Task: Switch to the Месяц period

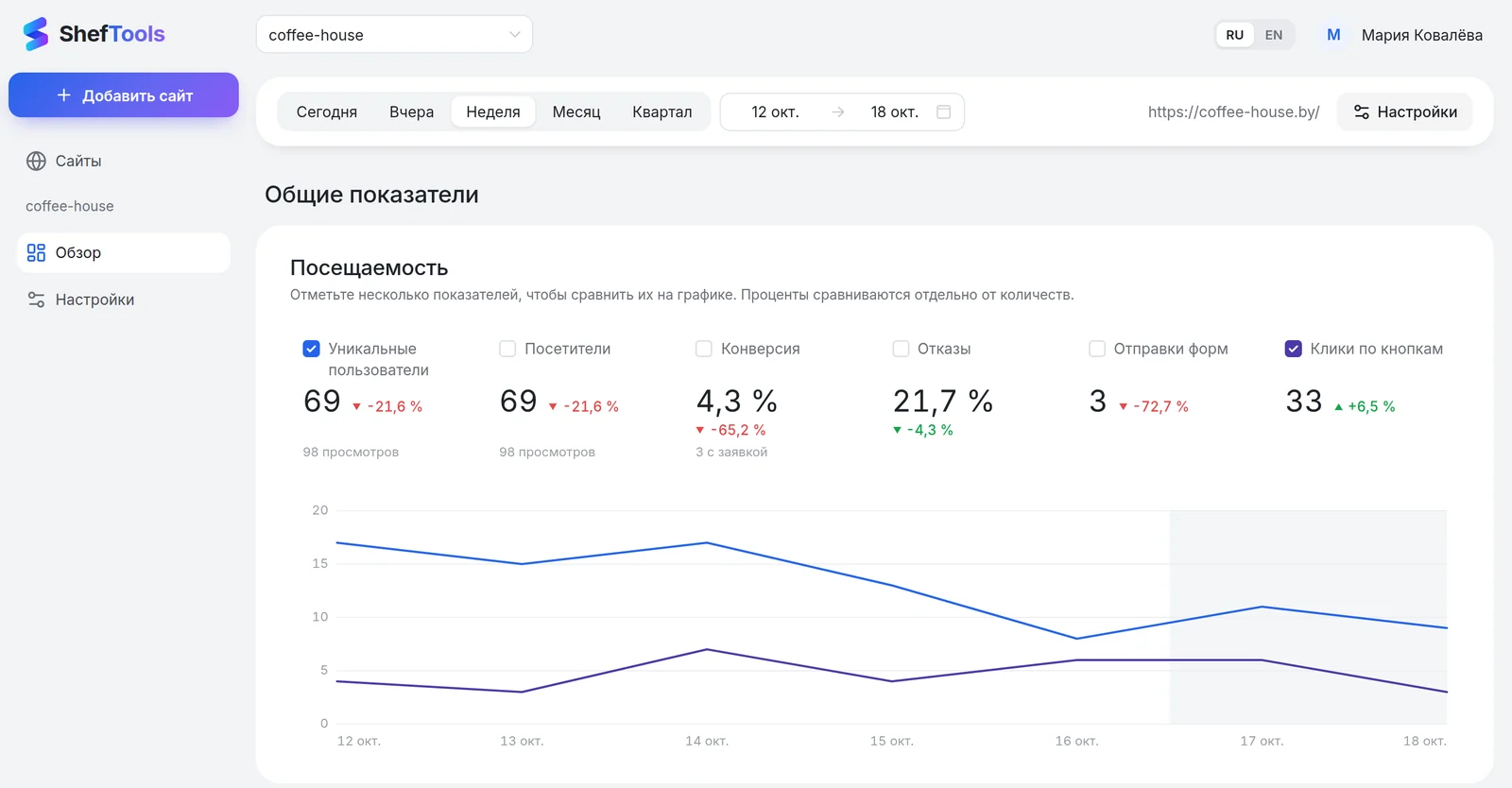Action: 576,111
